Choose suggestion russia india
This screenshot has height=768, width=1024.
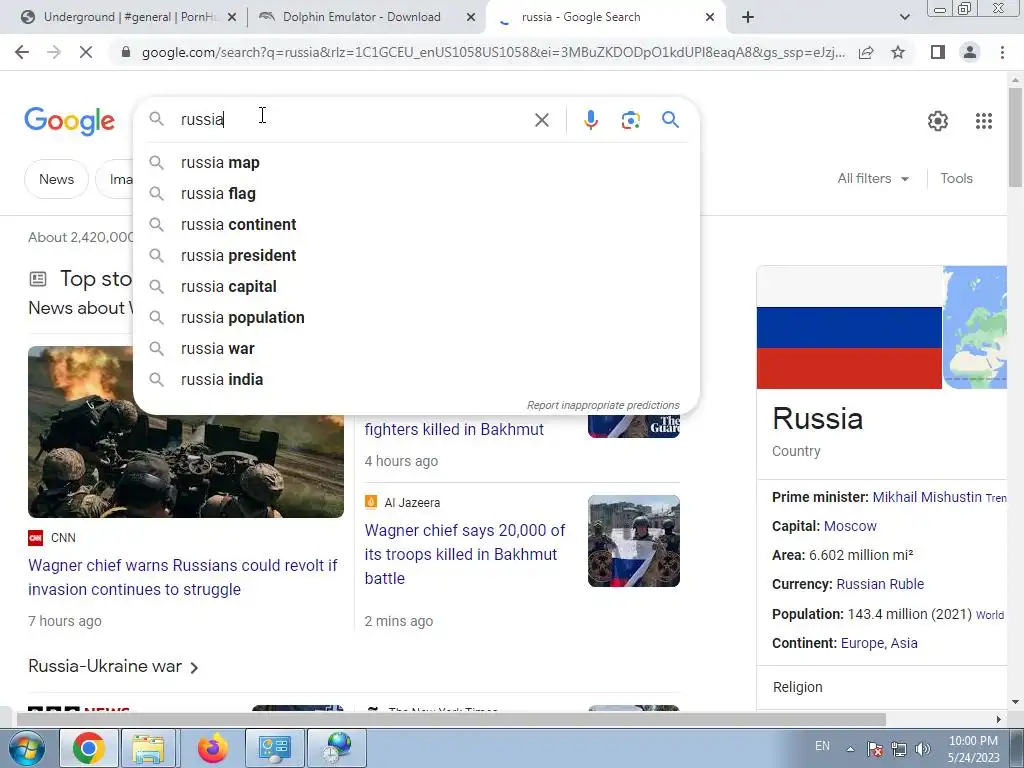point(416,379)
